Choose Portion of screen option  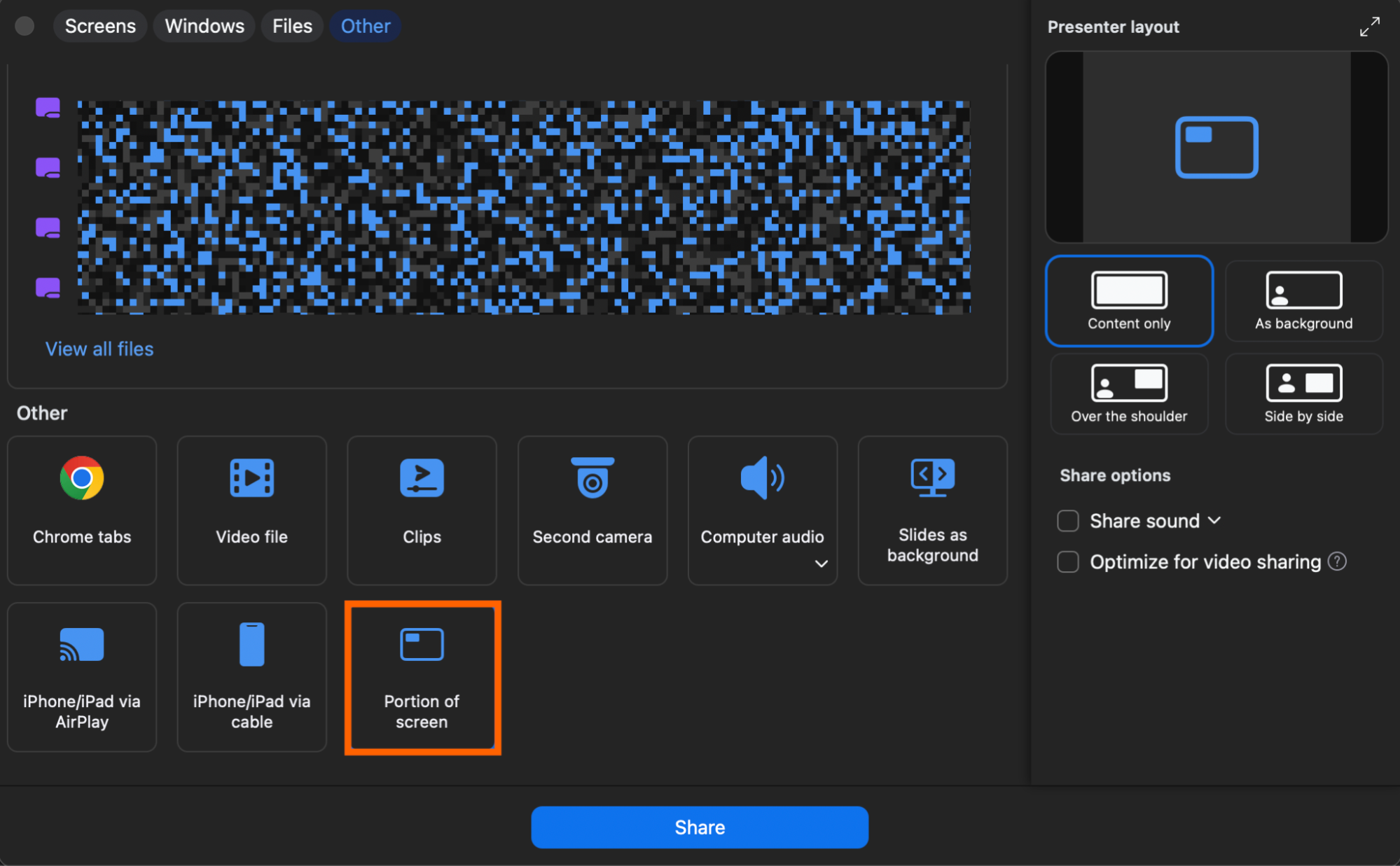point(422,677)
